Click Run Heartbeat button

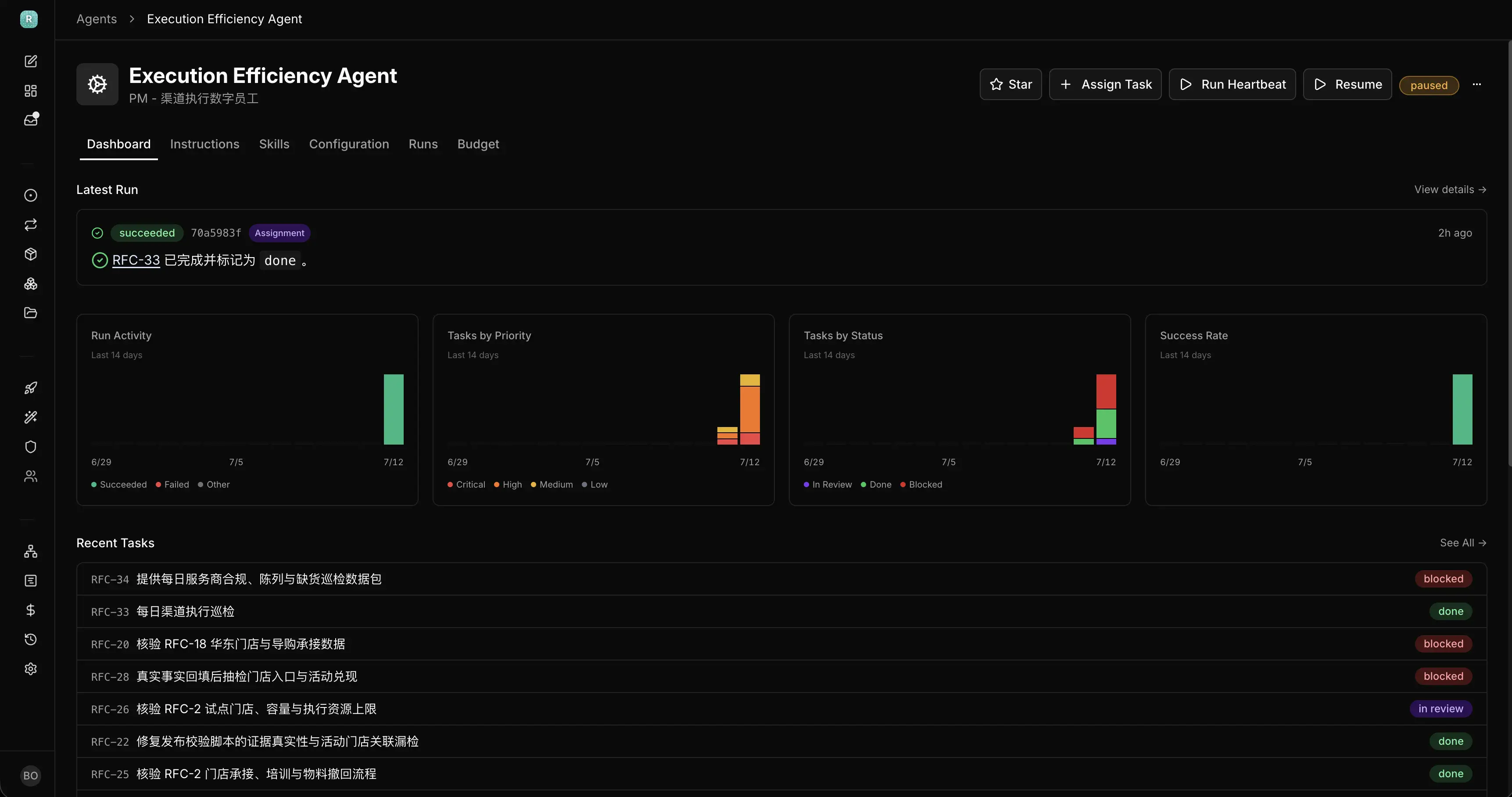(1232, 85)
